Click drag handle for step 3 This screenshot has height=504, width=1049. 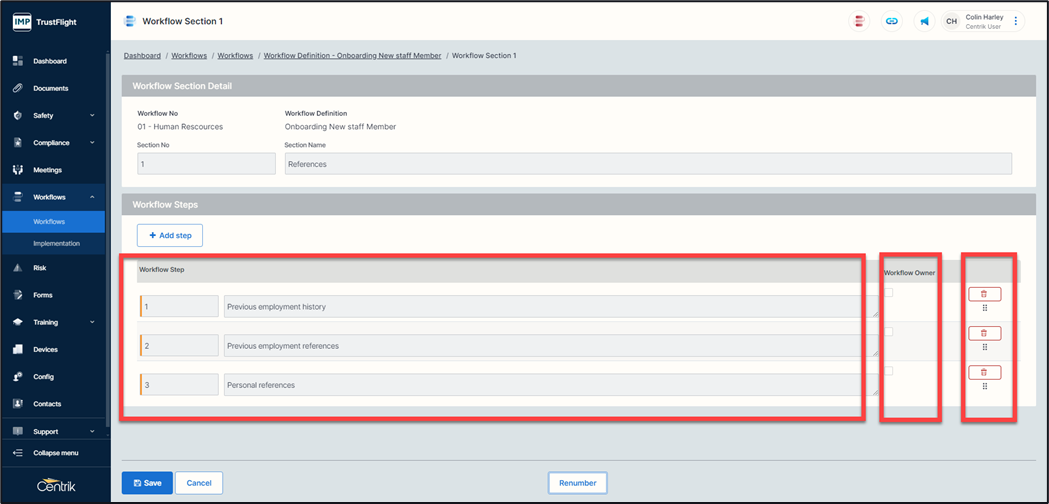click(985, 387)
